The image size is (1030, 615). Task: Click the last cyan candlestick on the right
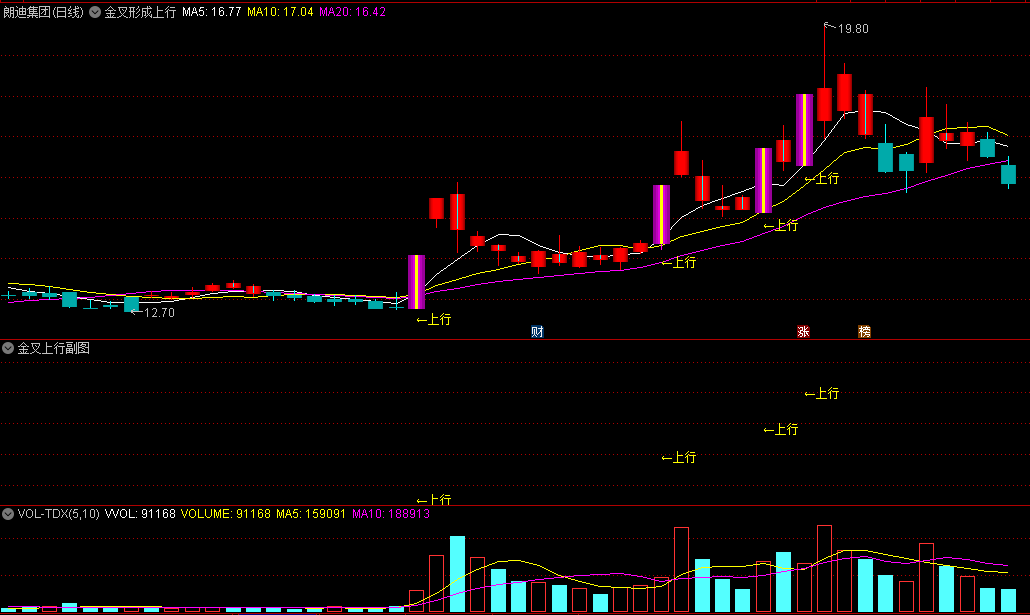[x=1008, y=174]
